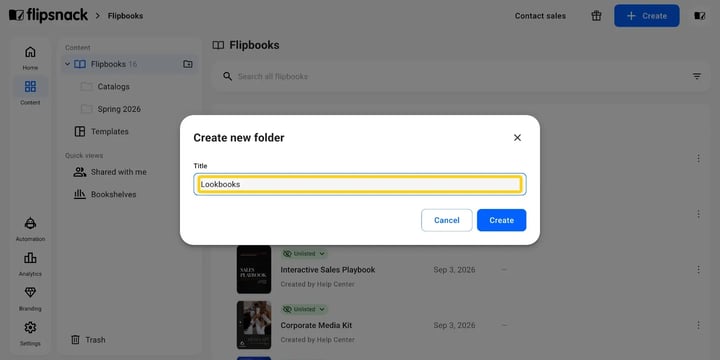The width and height of the screenshot is (720, 360).
Task: Go to Home in sidebar
Action: coord(30,58)
